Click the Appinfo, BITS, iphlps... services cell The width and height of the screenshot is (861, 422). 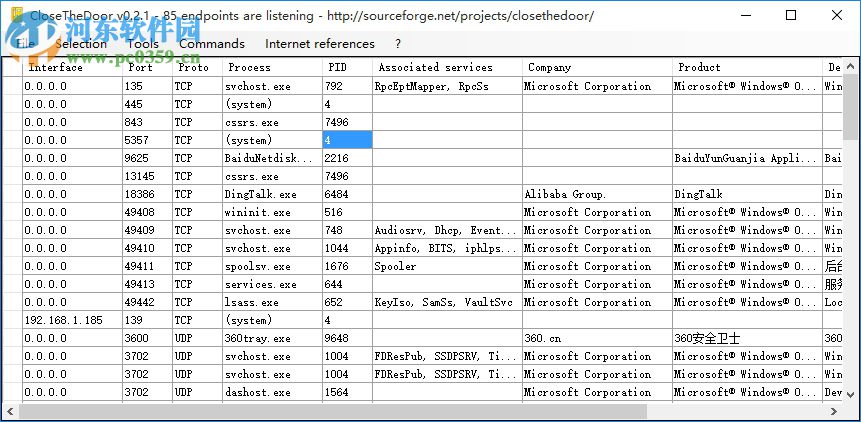click(447, 249)
